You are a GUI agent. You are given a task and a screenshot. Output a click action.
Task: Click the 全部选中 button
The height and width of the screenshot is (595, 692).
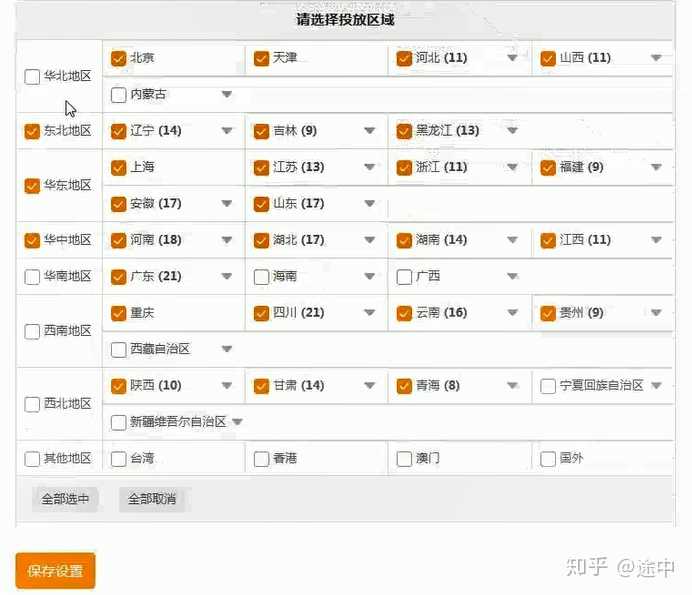pos(65,499)
